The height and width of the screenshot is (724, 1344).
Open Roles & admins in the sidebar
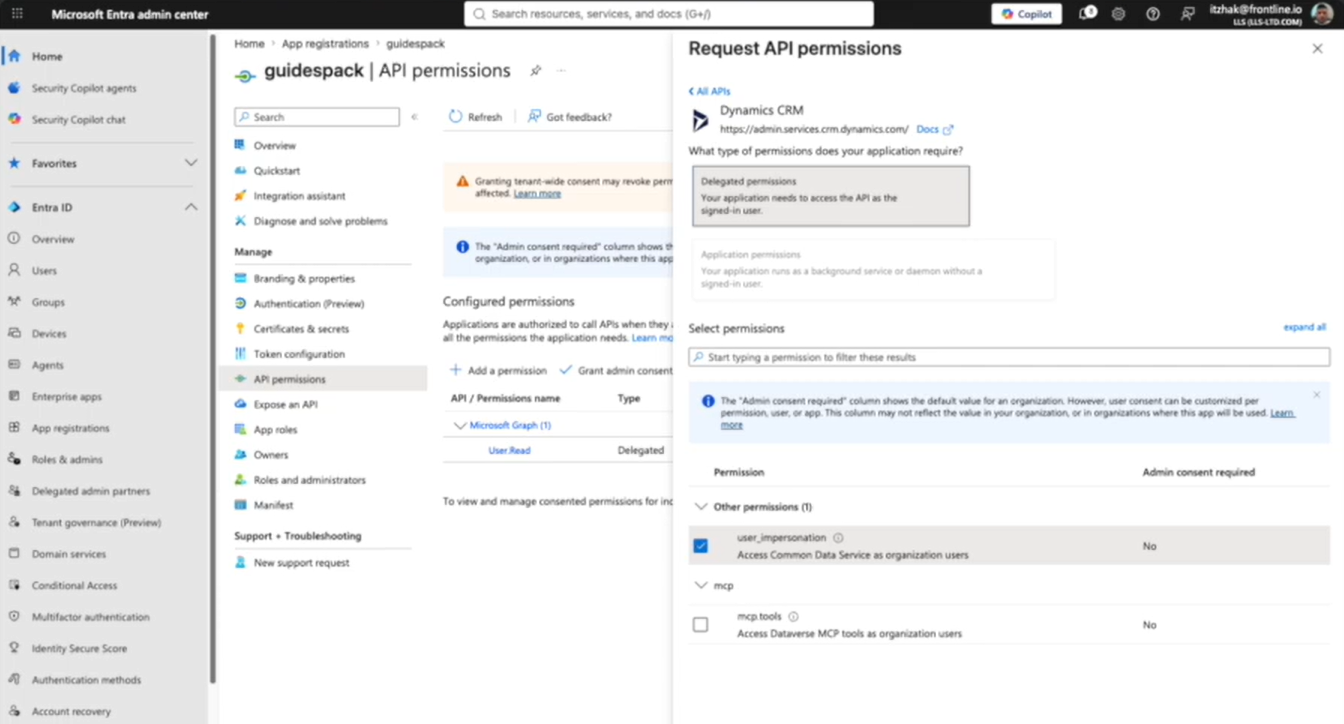67,460
